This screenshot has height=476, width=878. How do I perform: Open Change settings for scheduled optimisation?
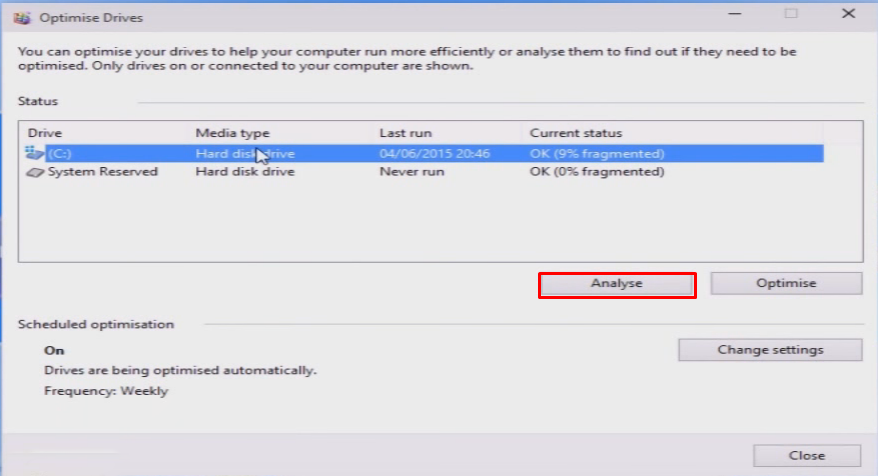770,349
